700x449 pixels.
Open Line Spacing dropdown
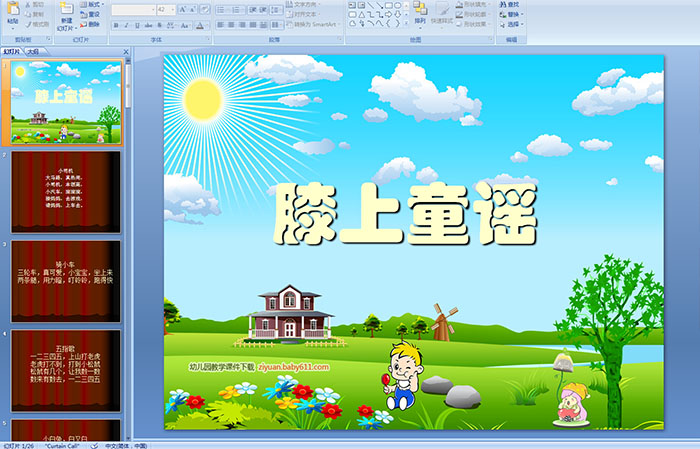click(x=277, y=10)
